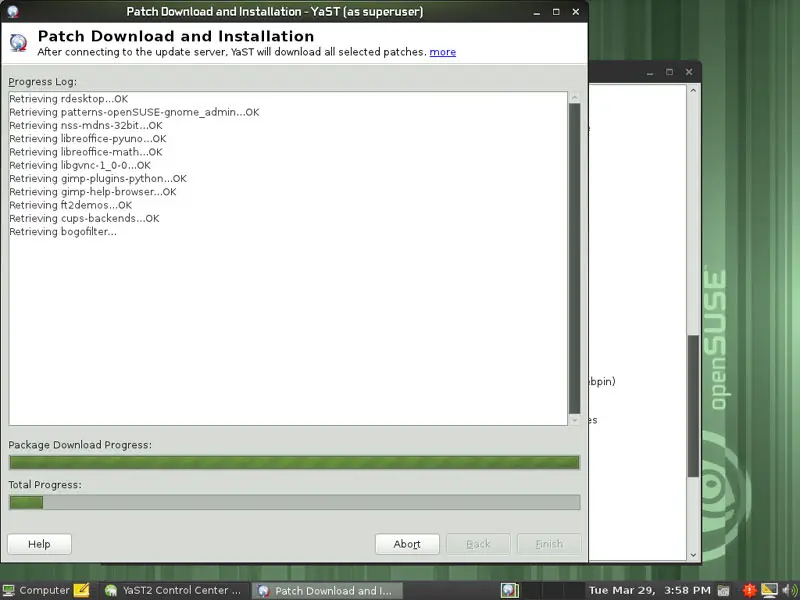The image size is (800, 600).
Task: Close the background YaST2 Control Center window
Action: [689, 72]
